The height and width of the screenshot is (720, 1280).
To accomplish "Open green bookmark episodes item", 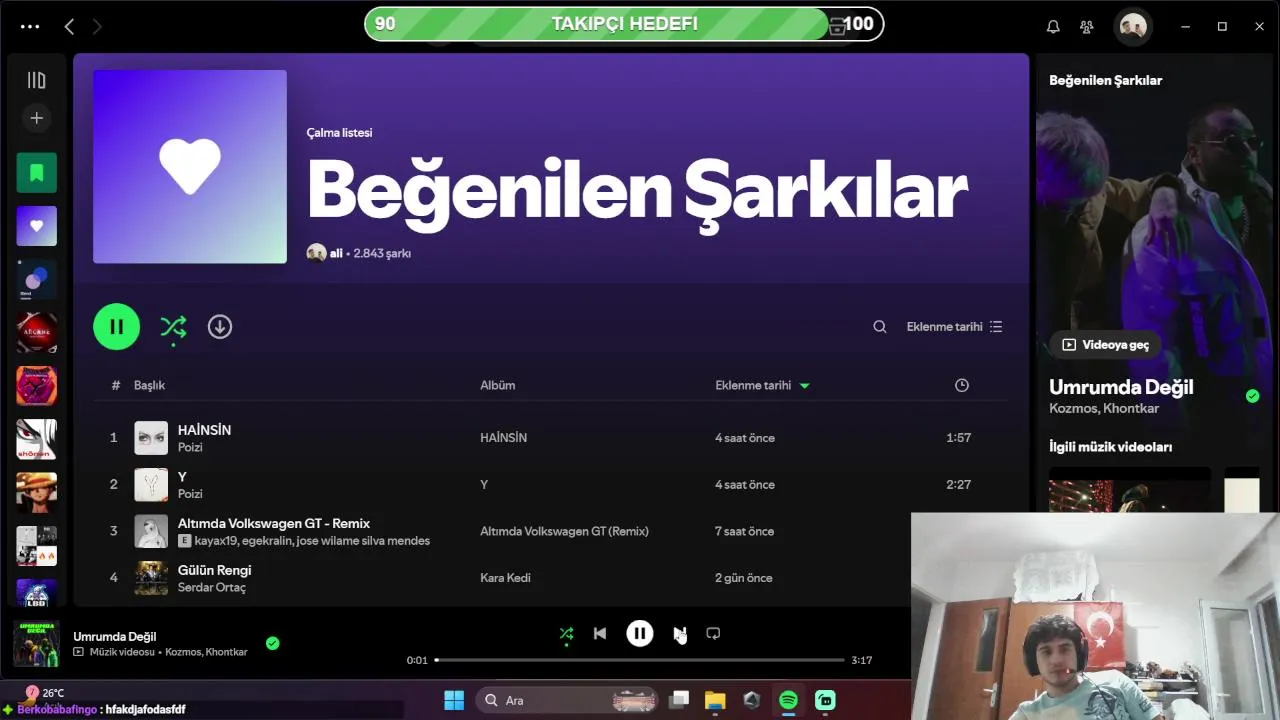I will (37, 173).
